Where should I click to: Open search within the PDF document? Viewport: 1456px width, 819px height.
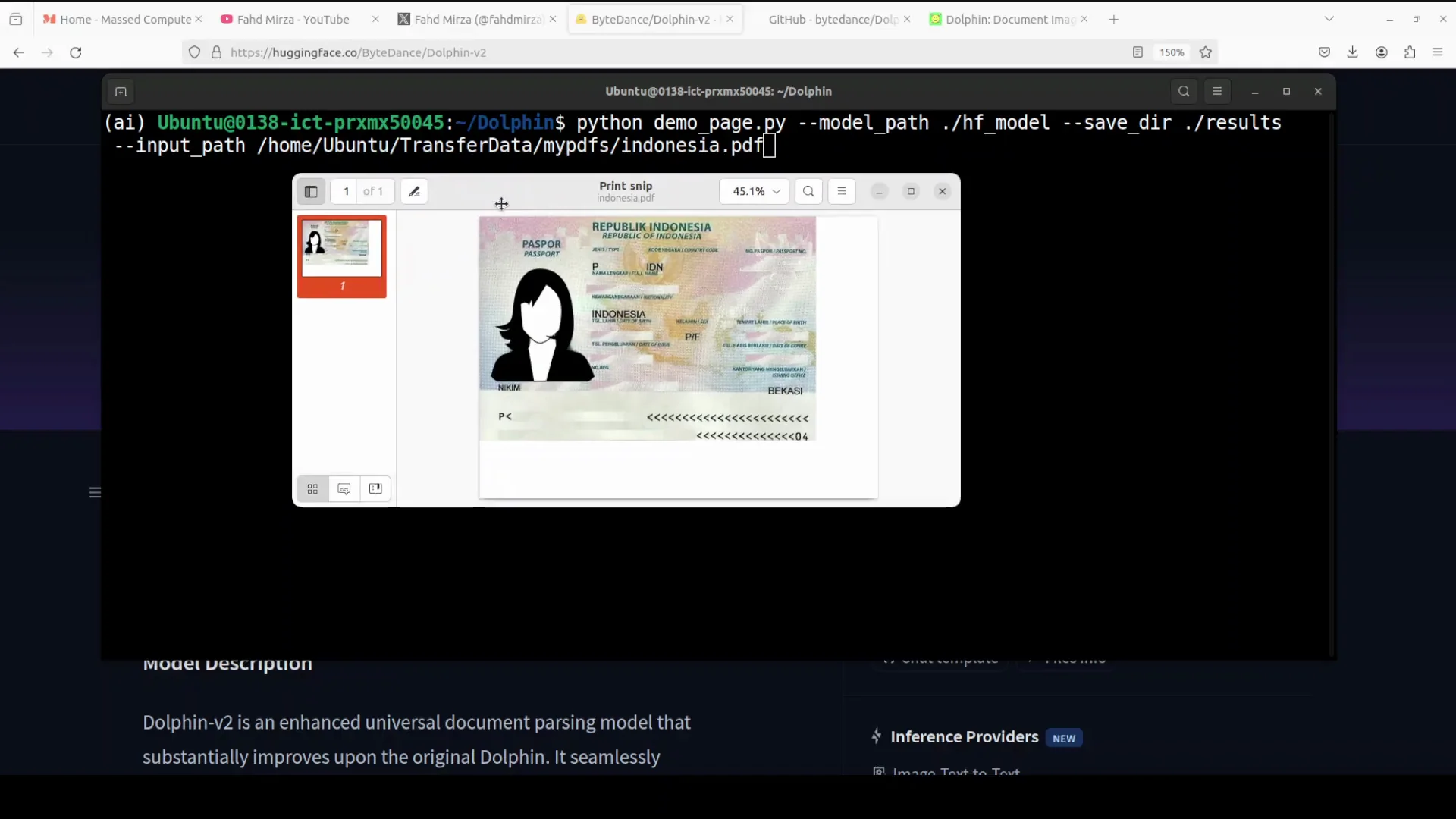click(808, 191)
